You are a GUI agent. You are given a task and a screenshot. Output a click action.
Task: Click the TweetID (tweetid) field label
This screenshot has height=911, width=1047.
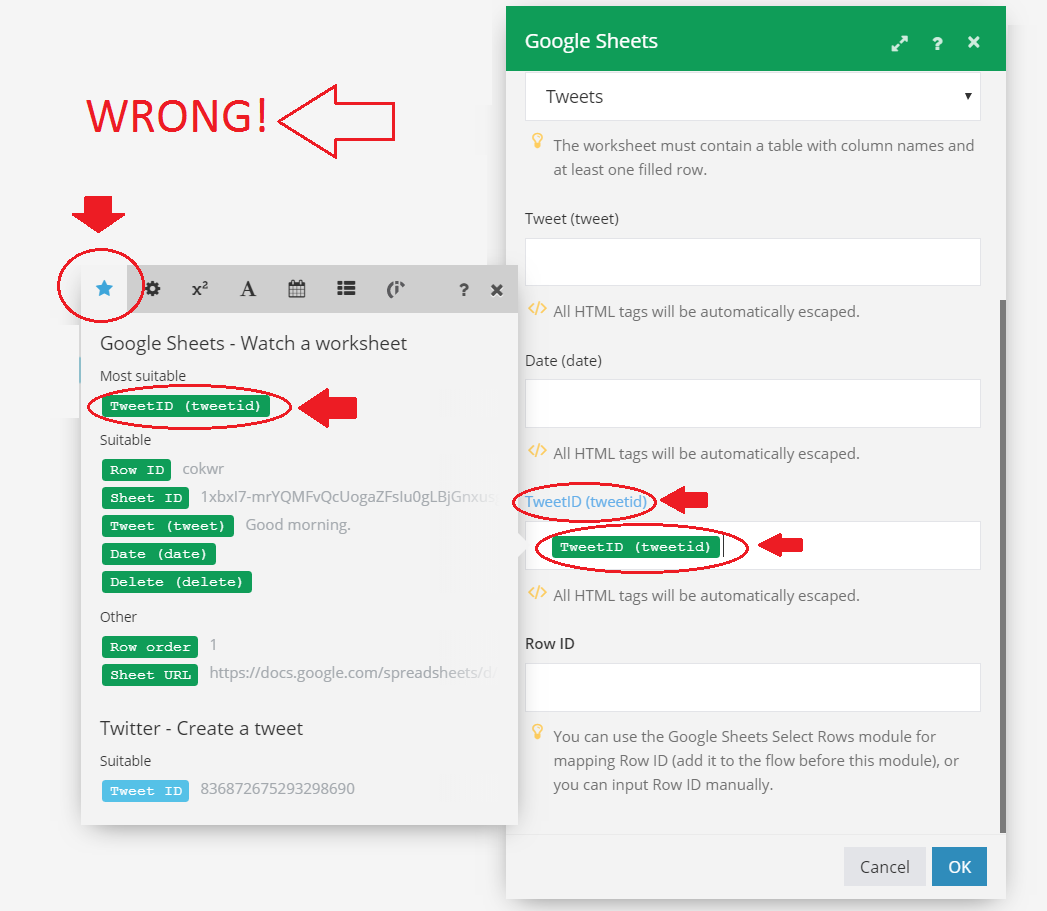click(586, 502)
